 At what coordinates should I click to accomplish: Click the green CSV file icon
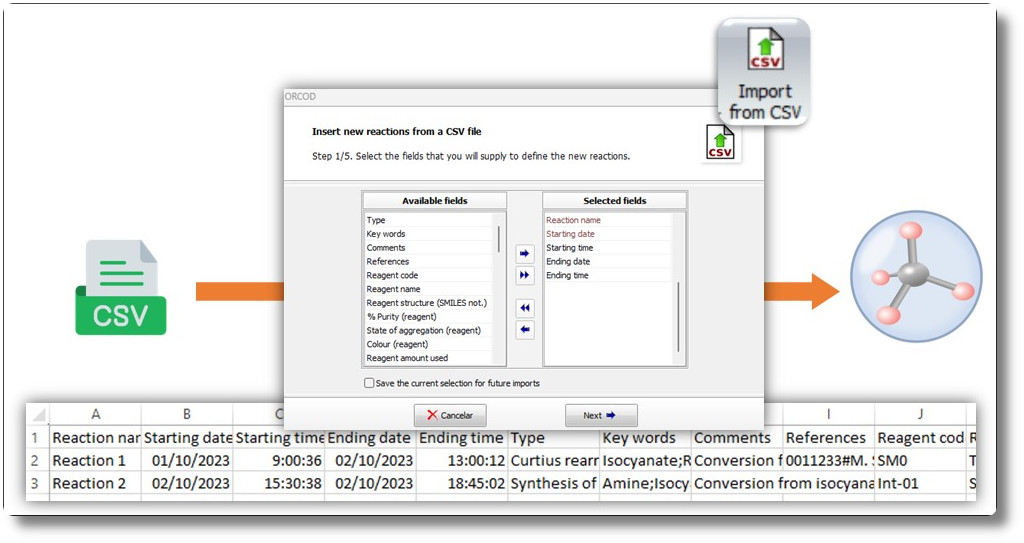(x=121, y=288)
